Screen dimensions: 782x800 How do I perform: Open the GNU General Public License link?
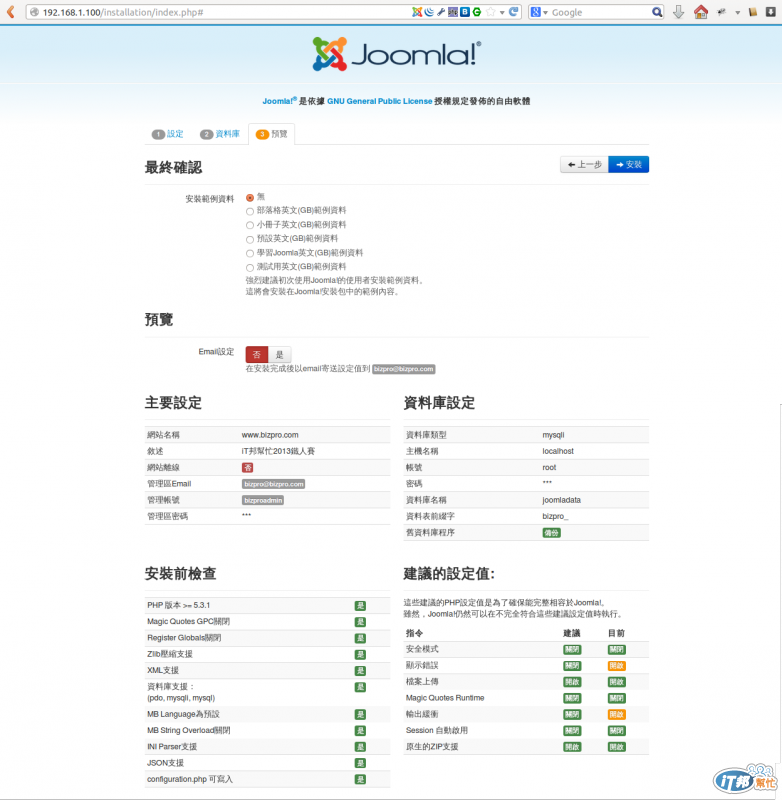pos(380,101)
